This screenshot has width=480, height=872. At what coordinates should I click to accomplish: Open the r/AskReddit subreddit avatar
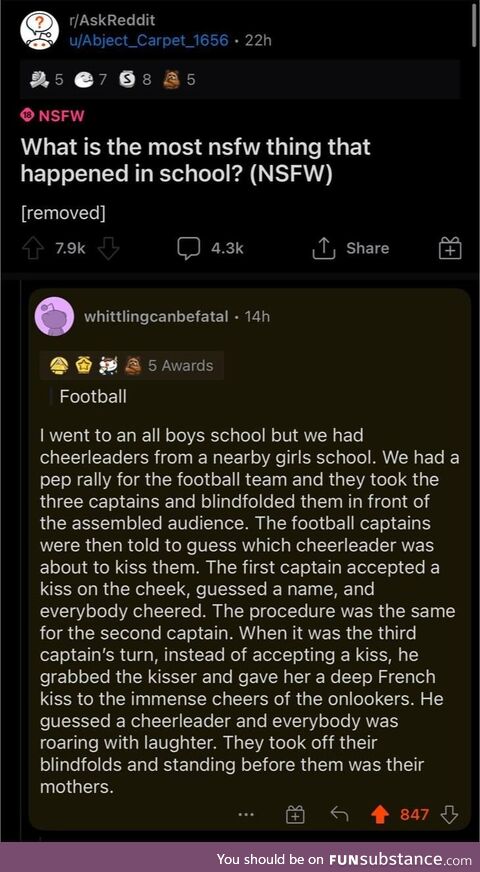coord(40,30)
